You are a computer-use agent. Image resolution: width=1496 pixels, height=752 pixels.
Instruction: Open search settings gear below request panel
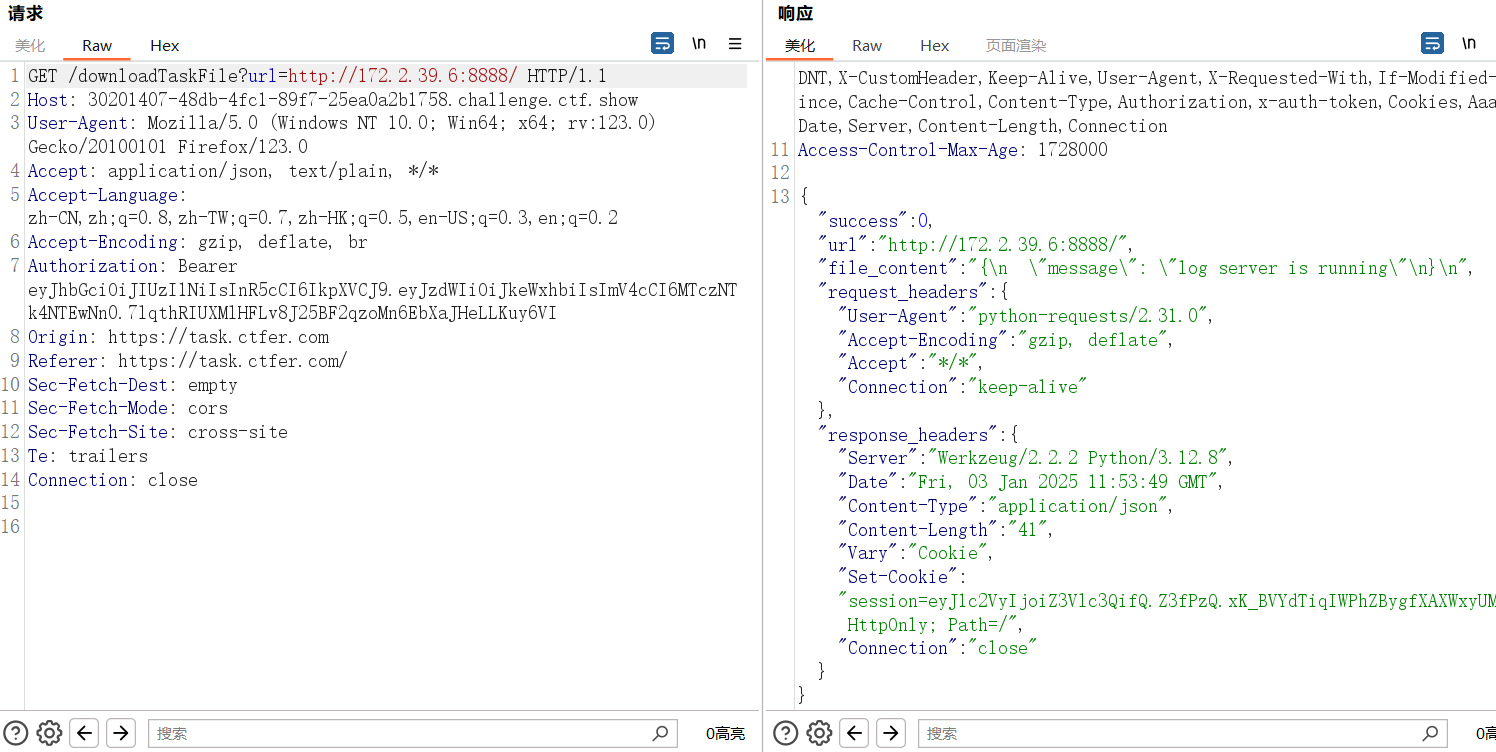(49, 733)
